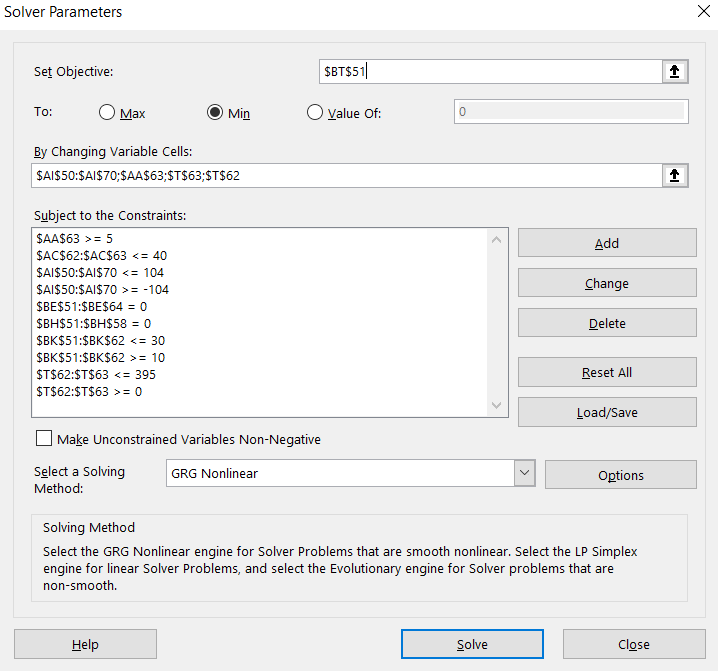Click the Variable Cells range selector arrow icon

[x=674, y=175]
